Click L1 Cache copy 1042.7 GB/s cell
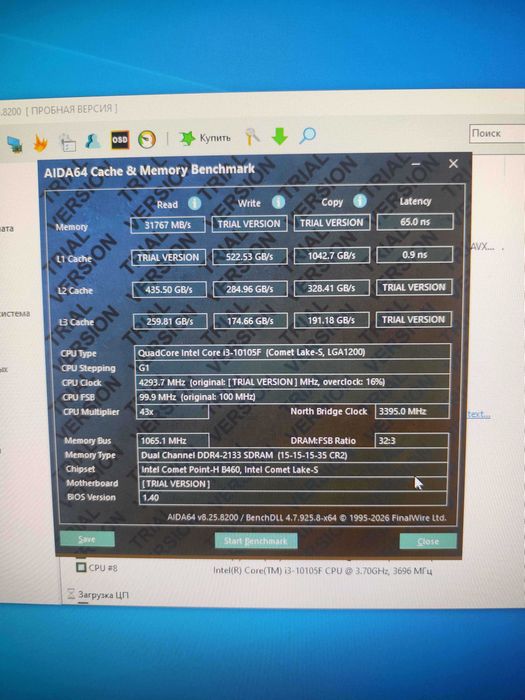Viewport: 525px width, 700px height. (332, 255)
